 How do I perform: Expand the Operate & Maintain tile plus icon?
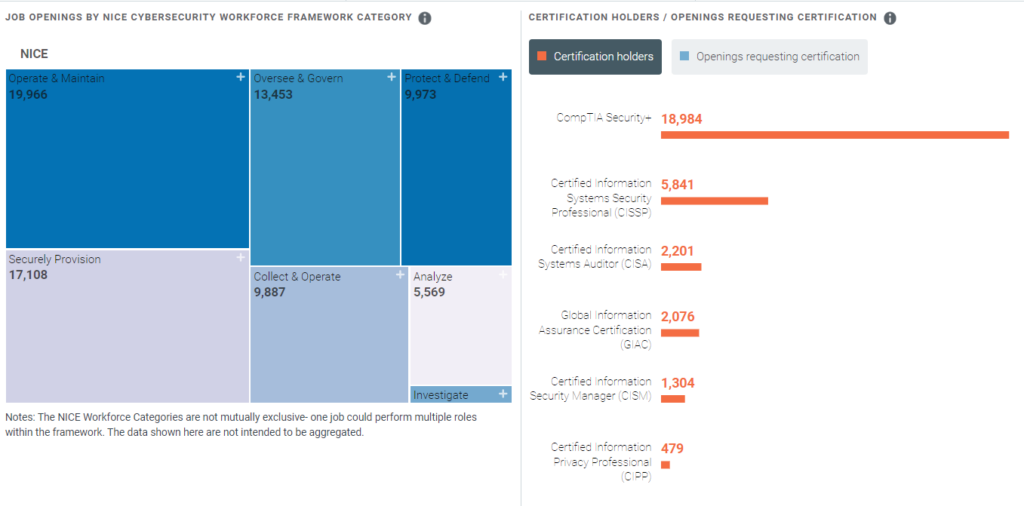[x=240, y=77]
